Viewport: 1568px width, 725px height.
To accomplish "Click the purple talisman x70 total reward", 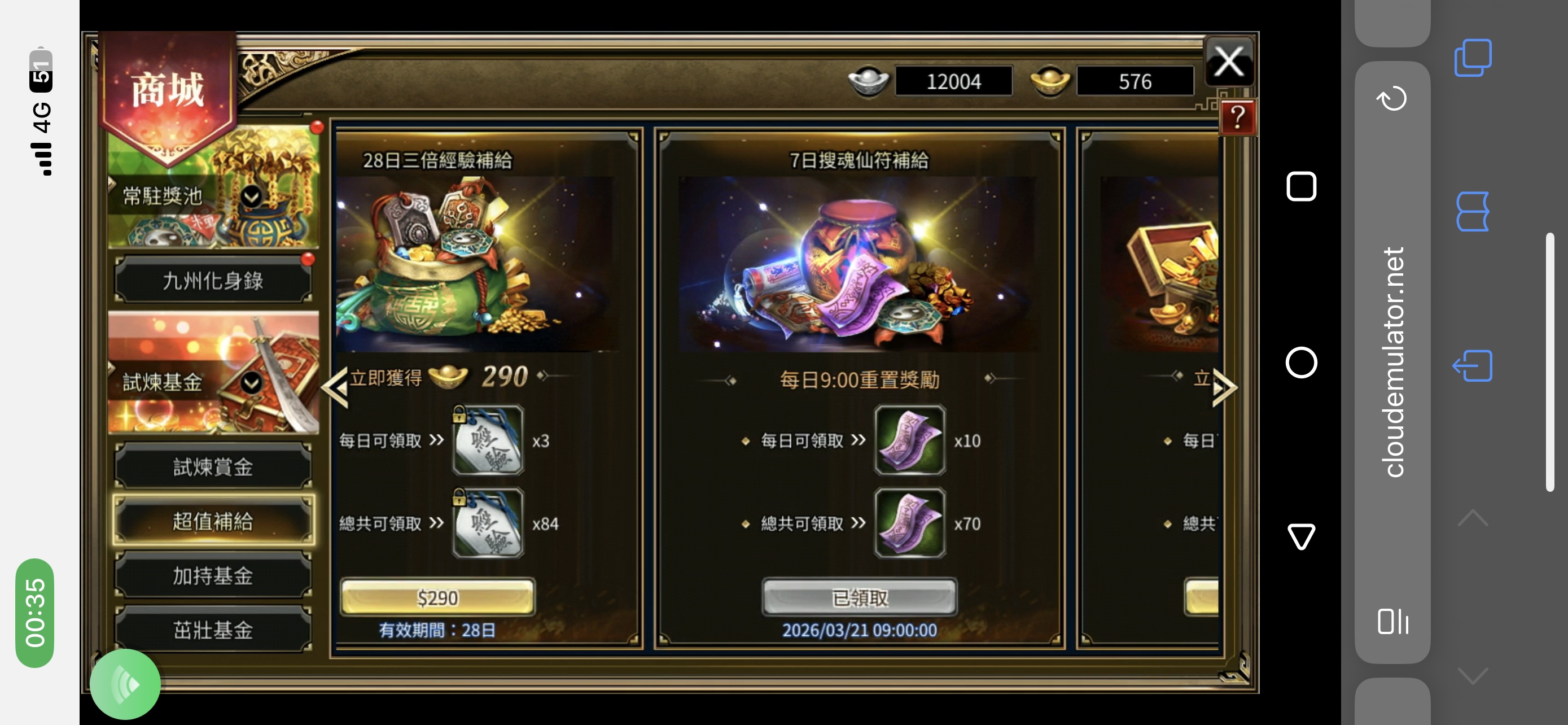I will (909, 523).
